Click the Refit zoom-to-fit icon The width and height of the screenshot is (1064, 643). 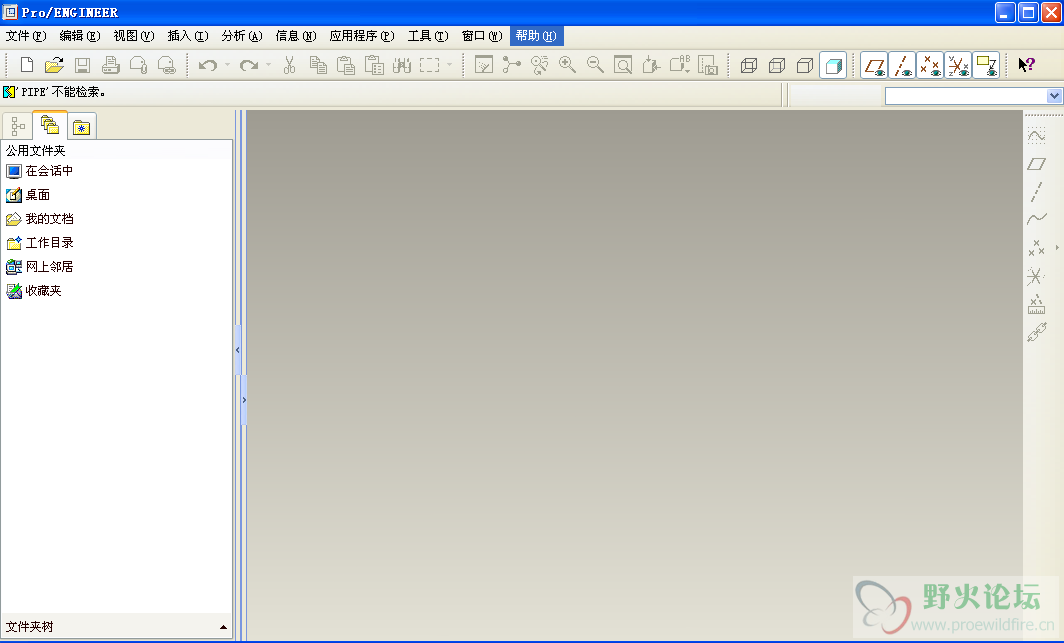(623, 65)
